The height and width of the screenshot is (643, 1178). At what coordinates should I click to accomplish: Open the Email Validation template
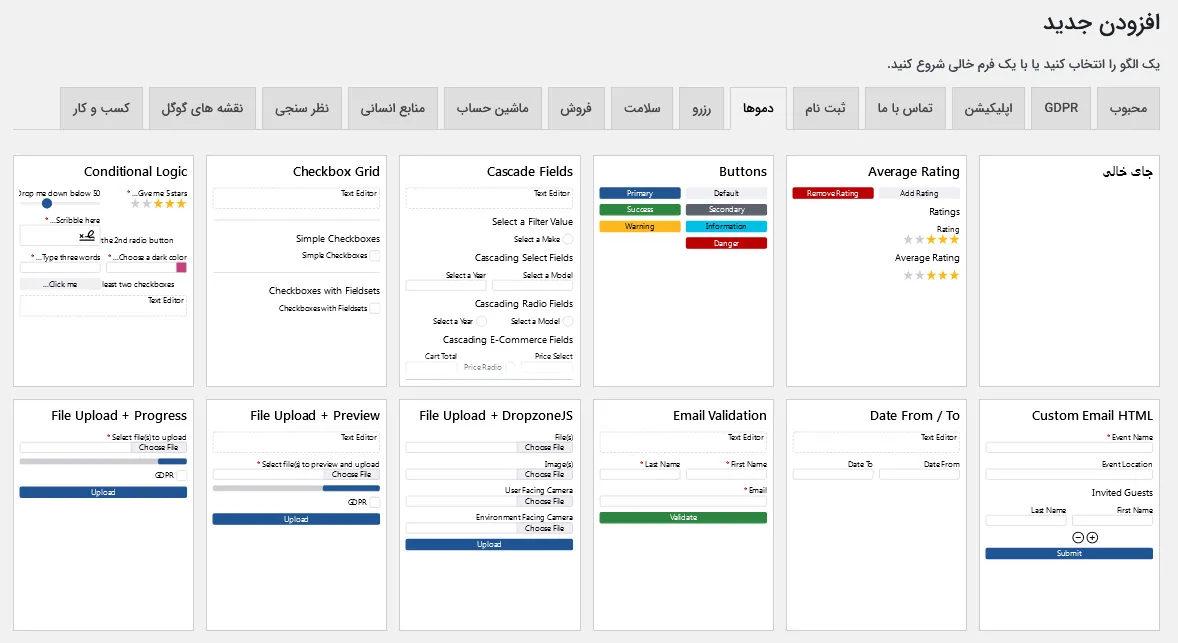click(683, 515)
